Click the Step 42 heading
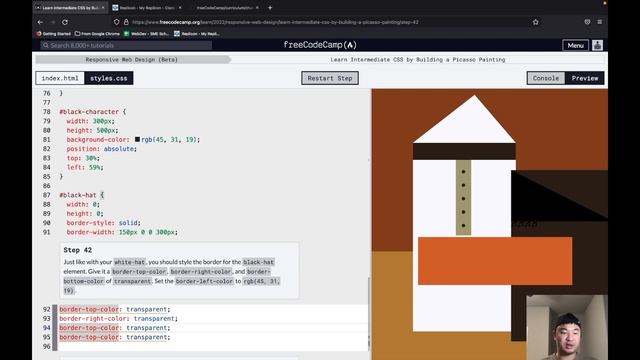Viewport: 640px width, 360px height. [x=78, y=250]
